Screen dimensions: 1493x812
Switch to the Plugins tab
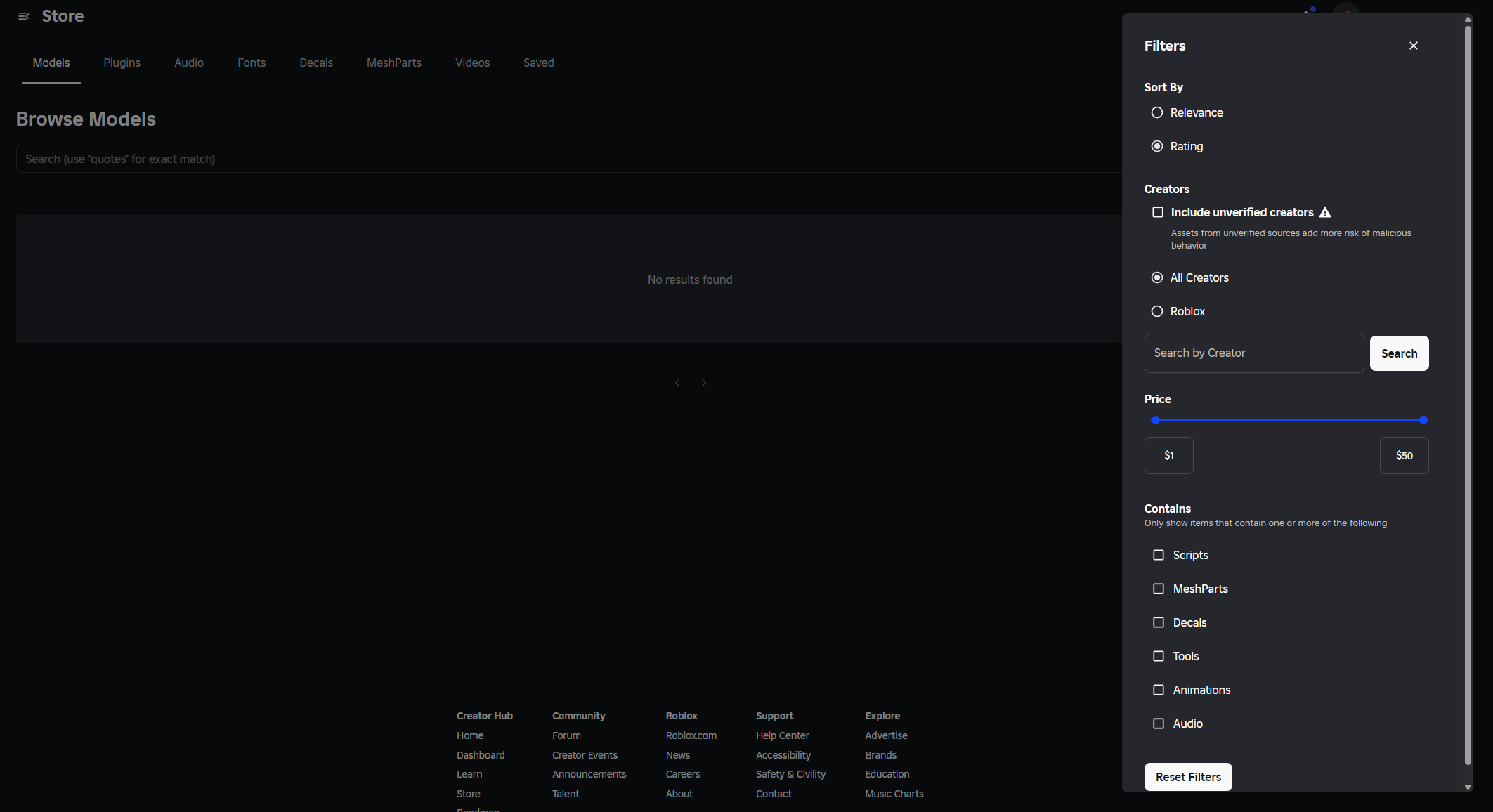(x=122, y=63)
